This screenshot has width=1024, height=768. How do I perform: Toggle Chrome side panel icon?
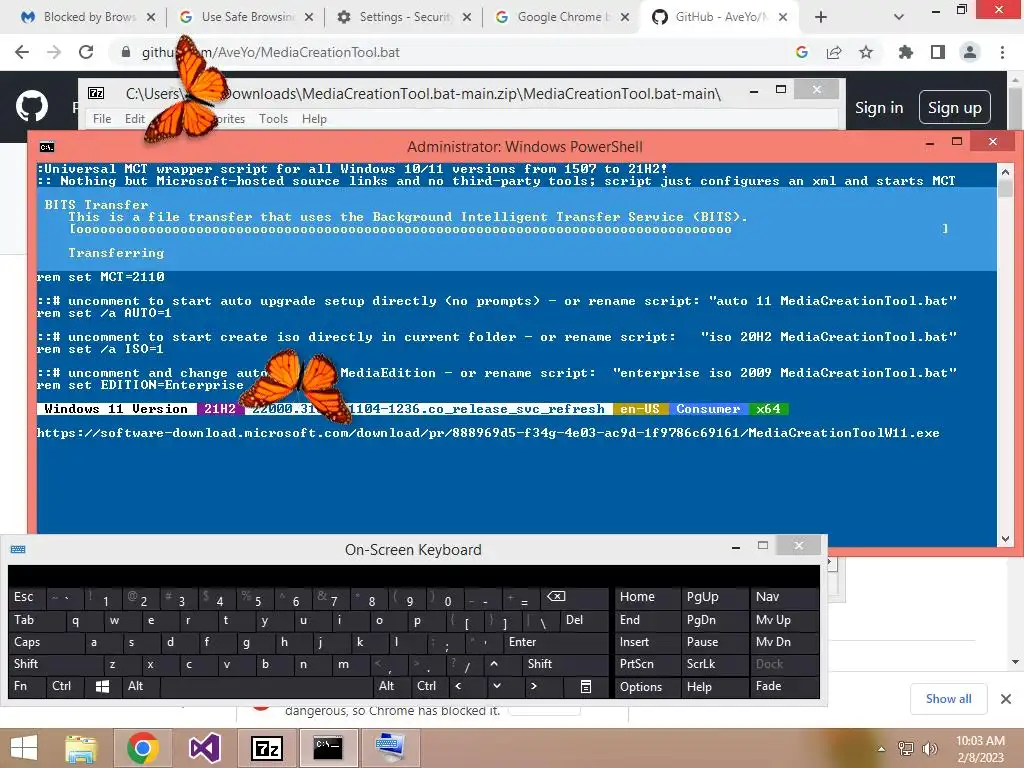(938, 52)
